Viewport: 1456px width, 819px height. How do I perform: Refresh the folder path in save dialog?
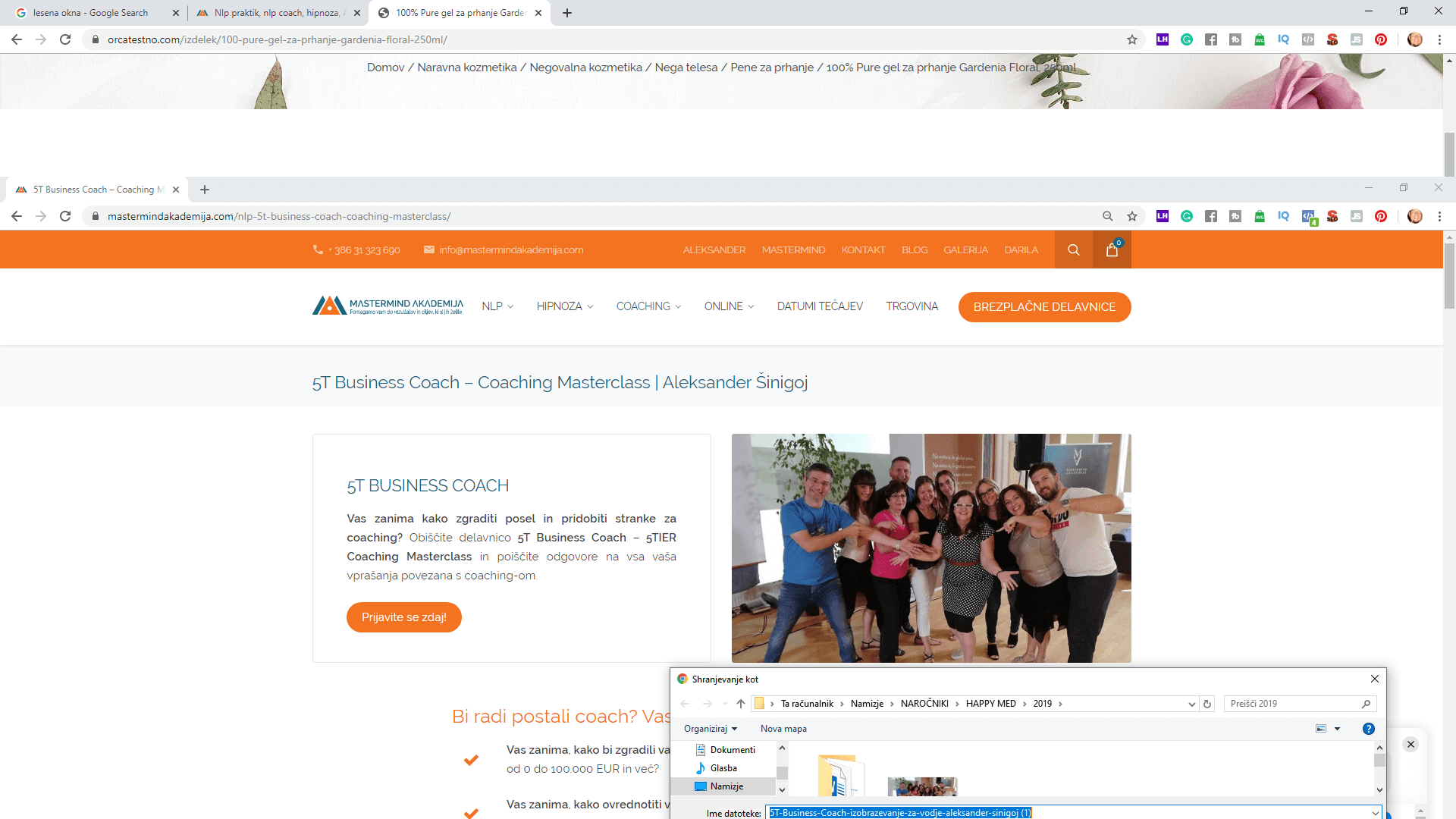point(1207,704)
